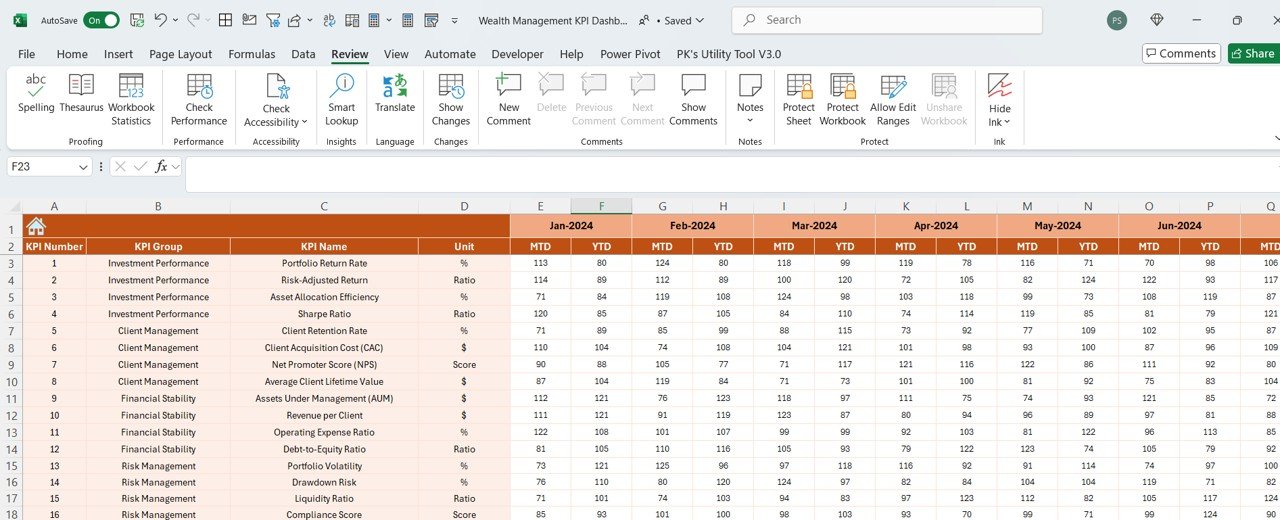1280x520 pixels.
Task: Click the Excel app icon in title bar
Action: [x=20, y=20]
